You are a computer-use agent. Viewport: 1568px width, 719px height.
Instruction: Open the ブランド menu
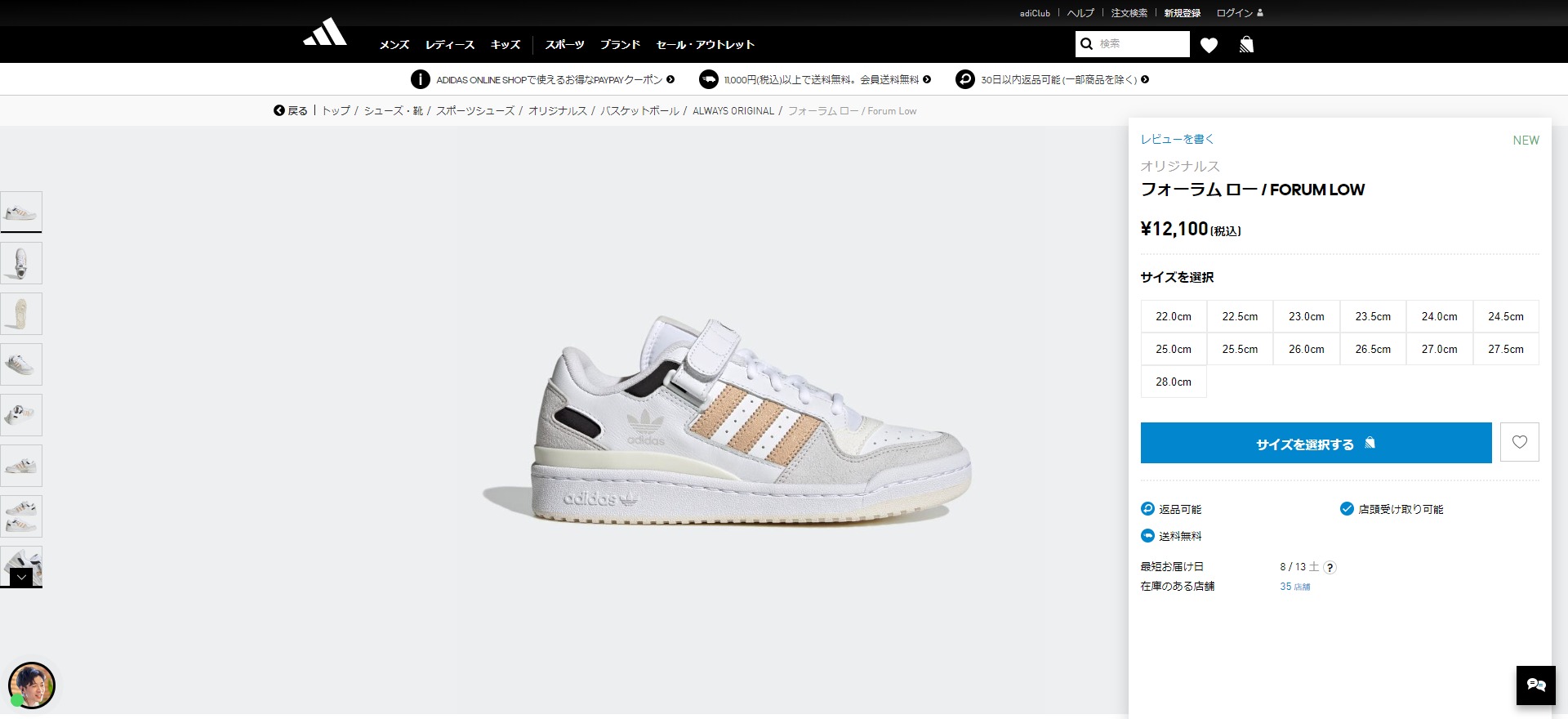pos(621,45)
